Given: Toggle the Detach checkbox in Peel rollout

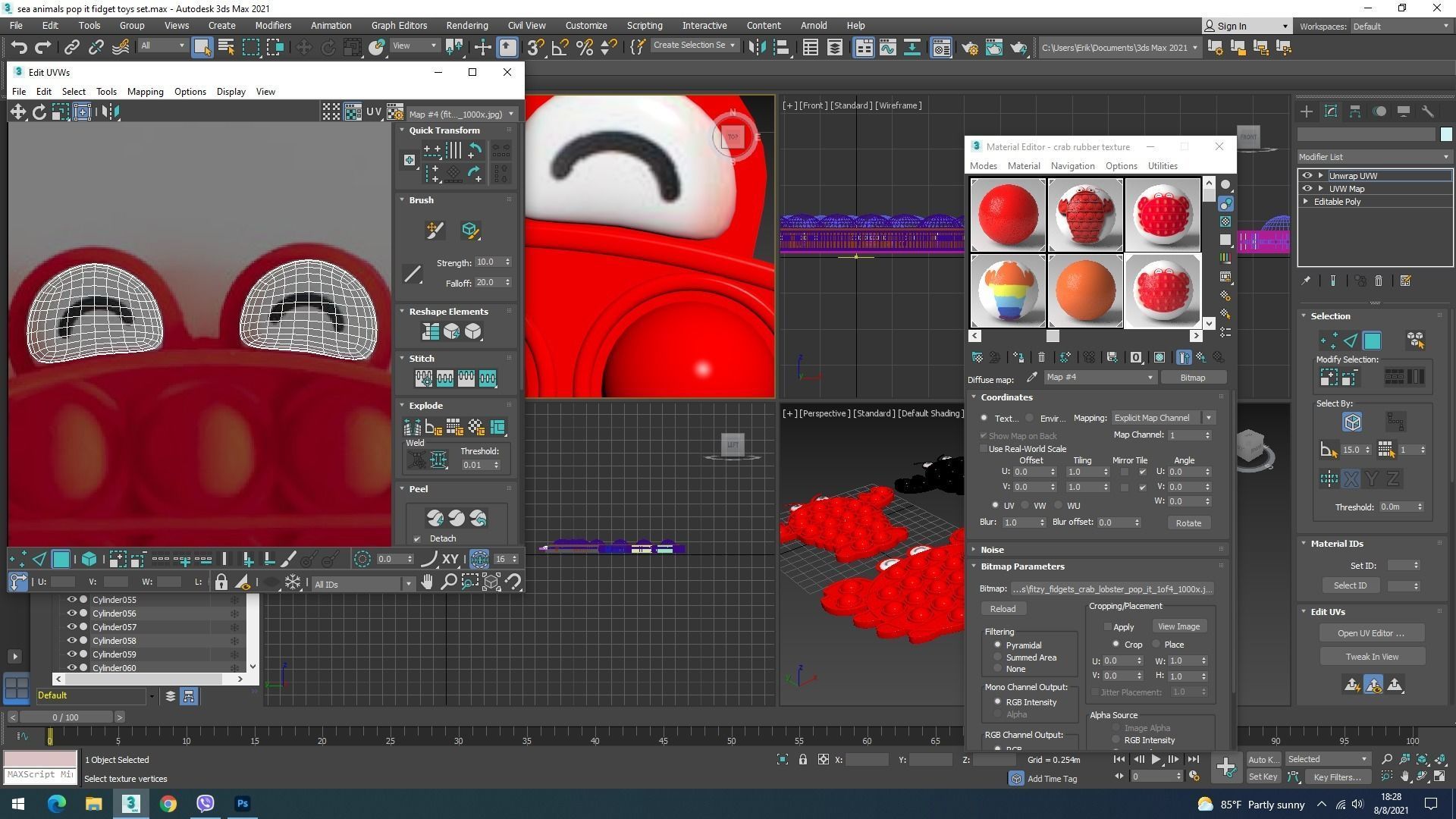Looking at the screenshot, I should (417, 539).
